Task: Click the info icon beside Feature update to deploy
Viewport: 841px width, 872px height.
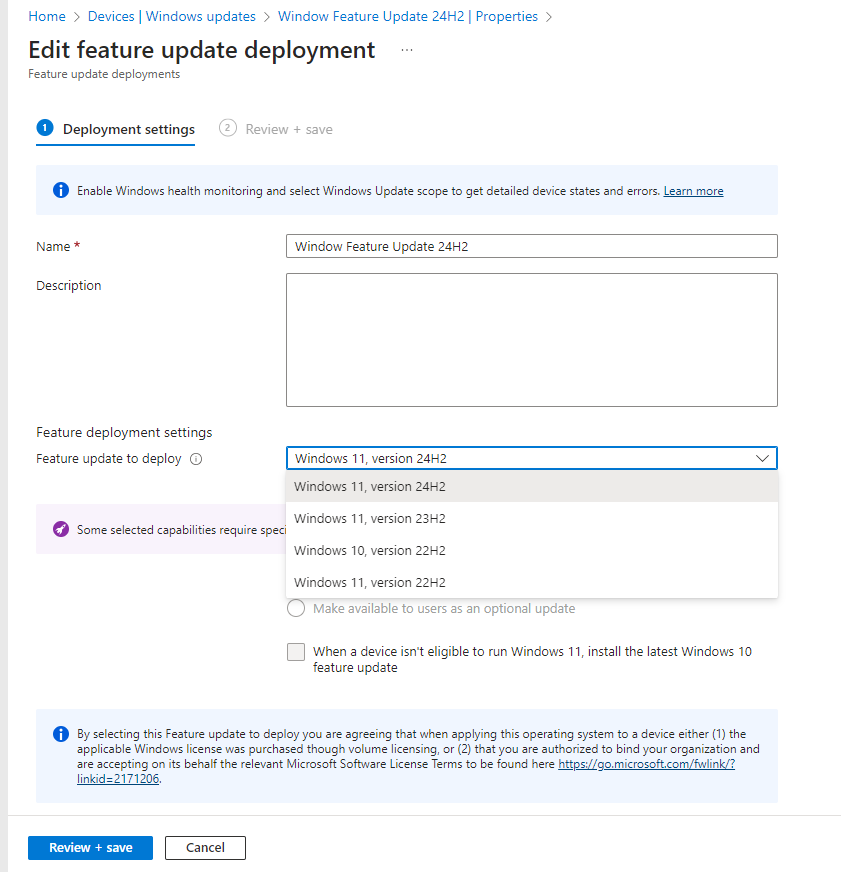Action: pyautogui.click(x=196, y=459)
